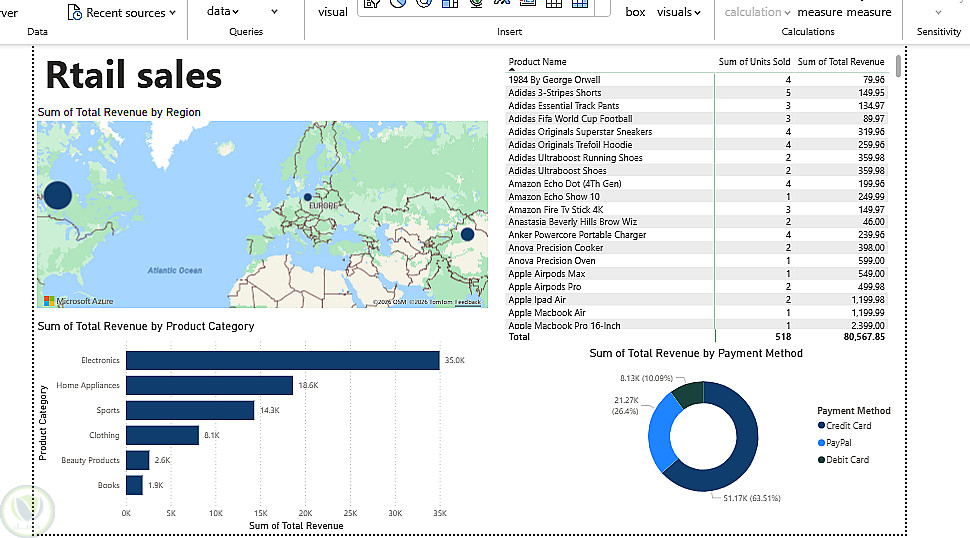
Task: Select the large North America map bubble
Action: (58, 195)
